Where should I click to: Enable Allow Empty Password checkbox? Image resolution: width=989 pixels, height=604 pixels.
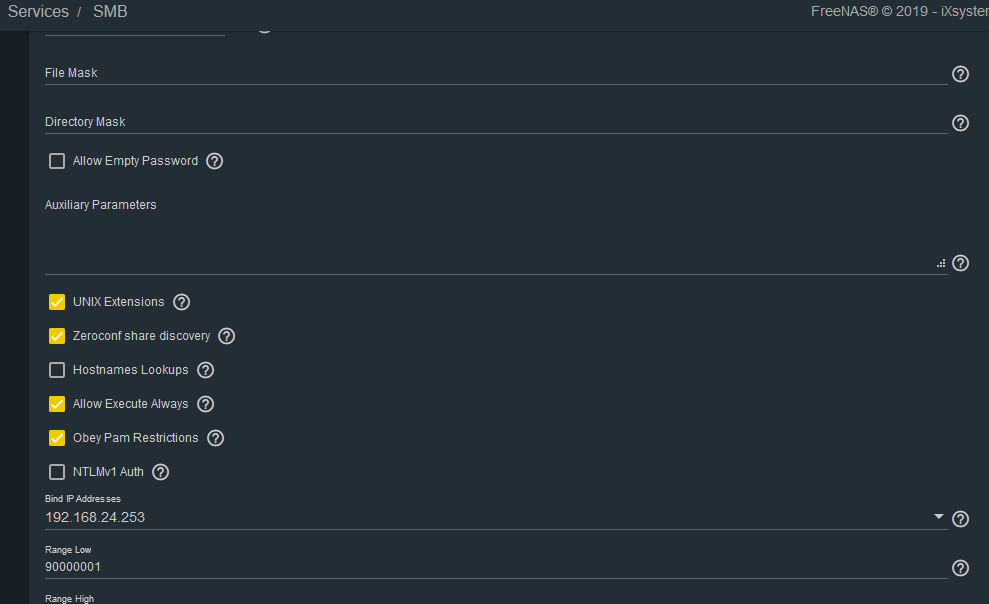pyautogui.click(x=57, y=161)
